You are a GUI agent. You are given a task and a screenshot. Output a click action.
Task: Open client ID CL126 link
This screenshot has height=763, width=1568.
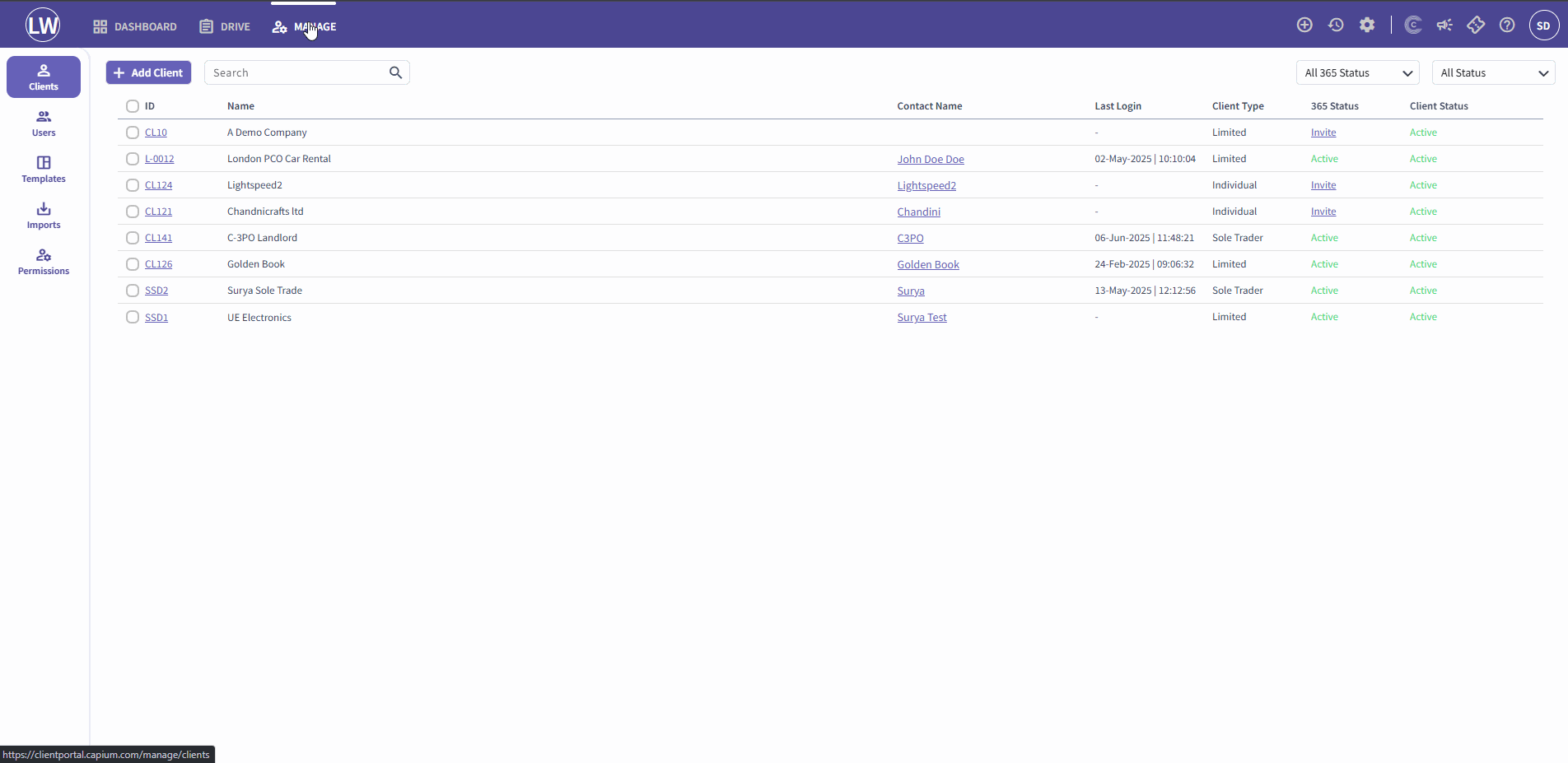158,264
